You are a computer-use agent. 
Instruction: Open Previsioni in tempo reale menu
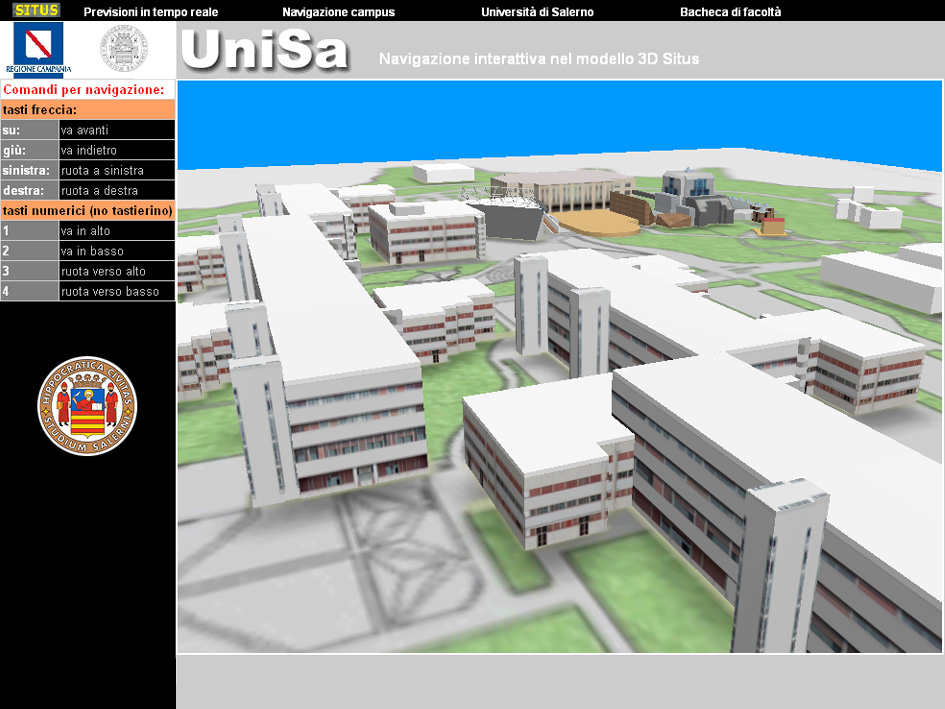[x=151, y=12]
